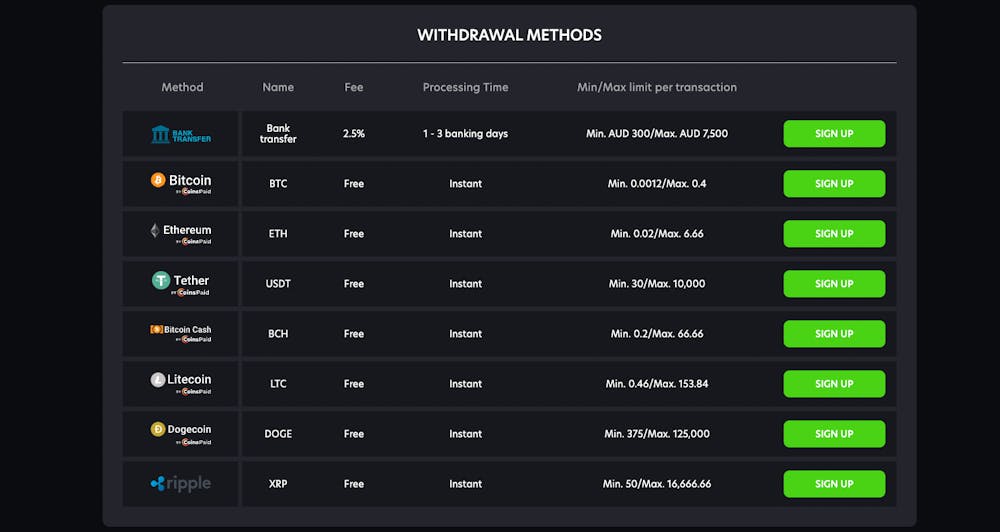
Task: Sign up using the LTC row button
Action: (x=834, y=384)
